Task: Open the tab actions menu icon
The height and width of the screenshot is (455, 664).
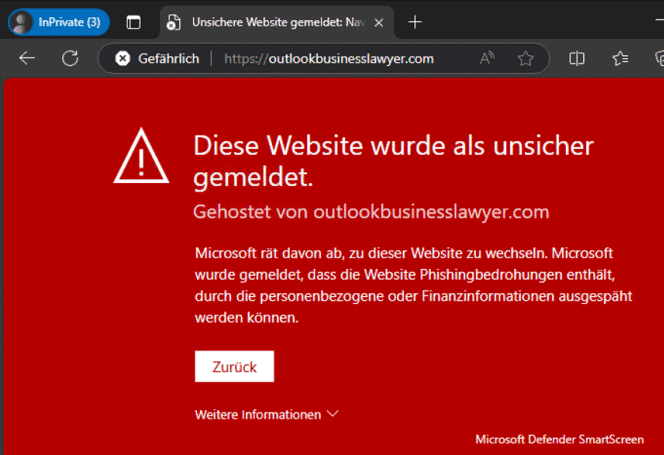Action: tap(133, 22)
